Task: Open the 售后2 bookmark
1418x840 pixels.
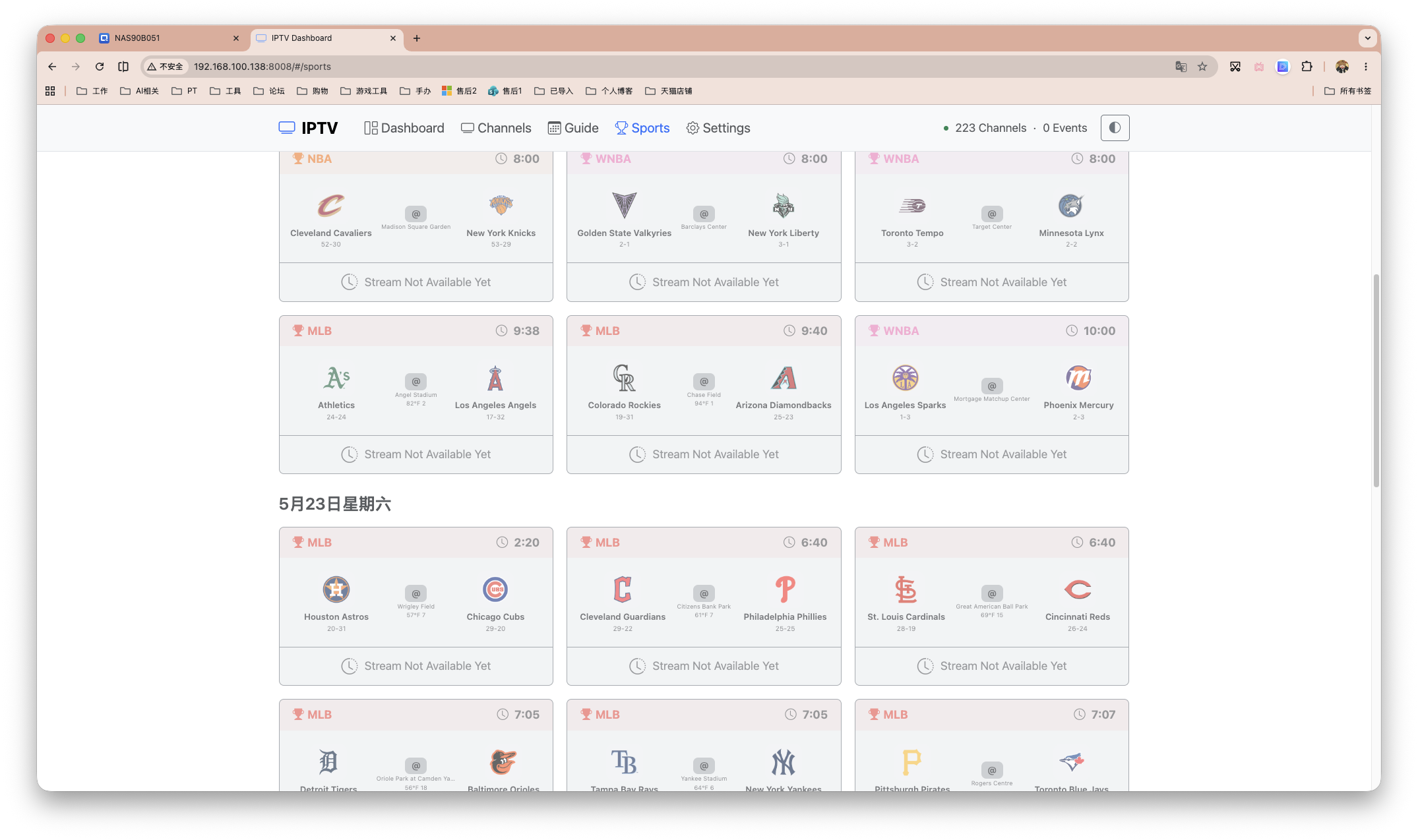Action: 459,91
